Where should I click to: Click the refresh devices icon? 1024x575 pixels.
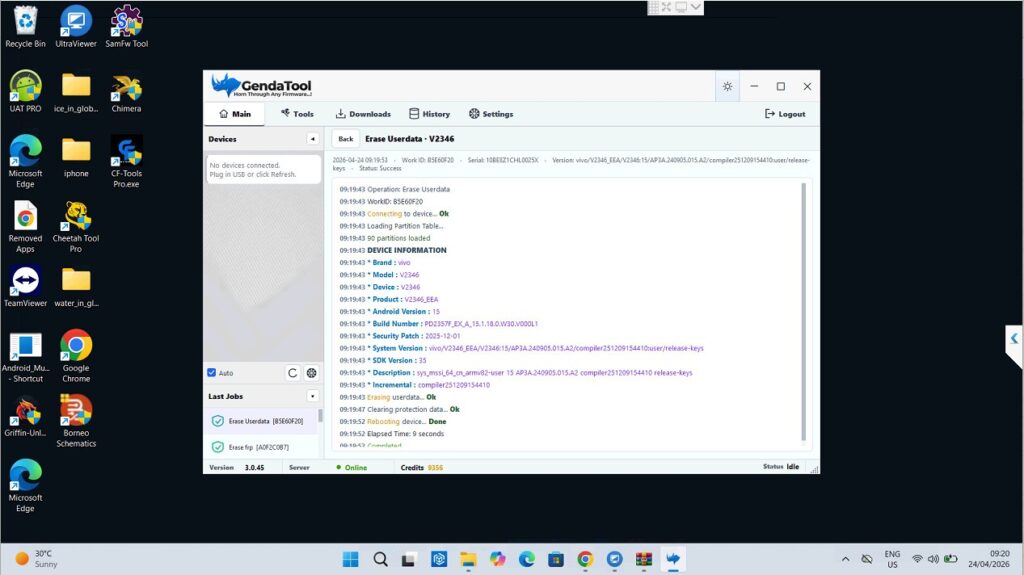click(293, 372)
